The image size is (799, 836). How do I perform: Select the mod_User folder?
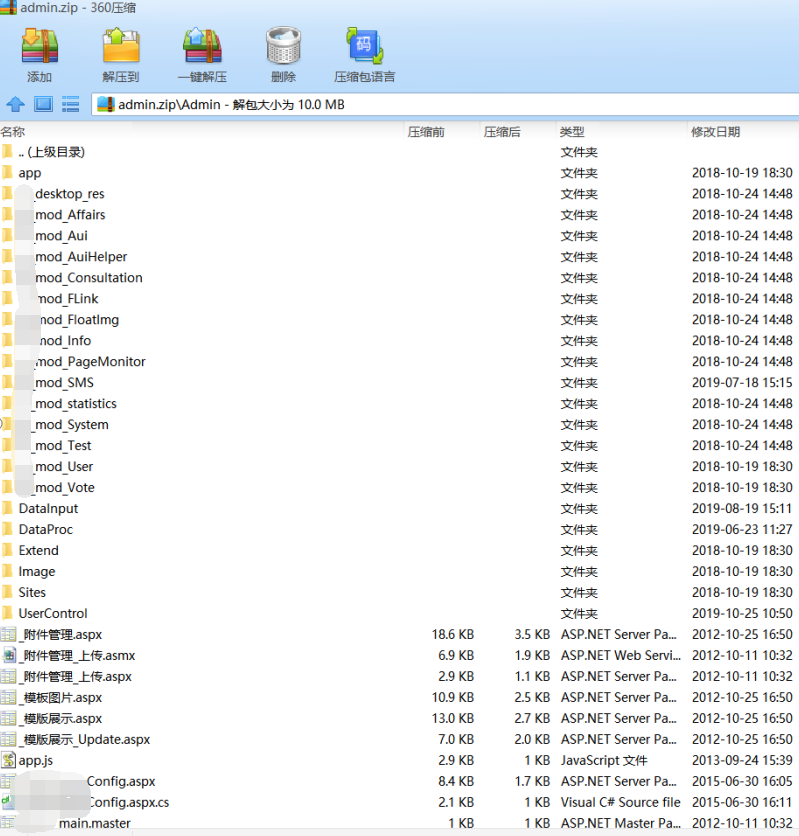[x=63, y=467]
